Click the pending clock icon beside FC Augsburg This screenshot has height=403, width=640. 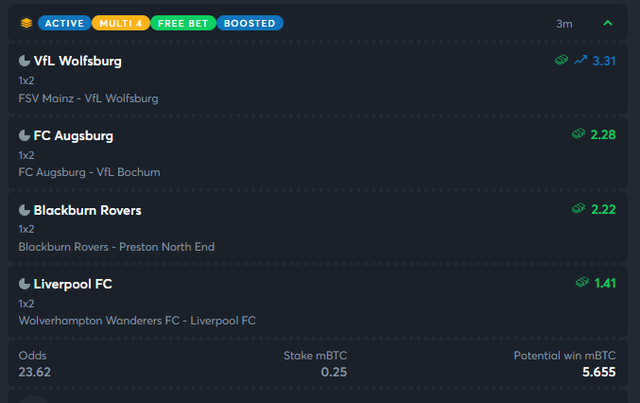point(24,136)
